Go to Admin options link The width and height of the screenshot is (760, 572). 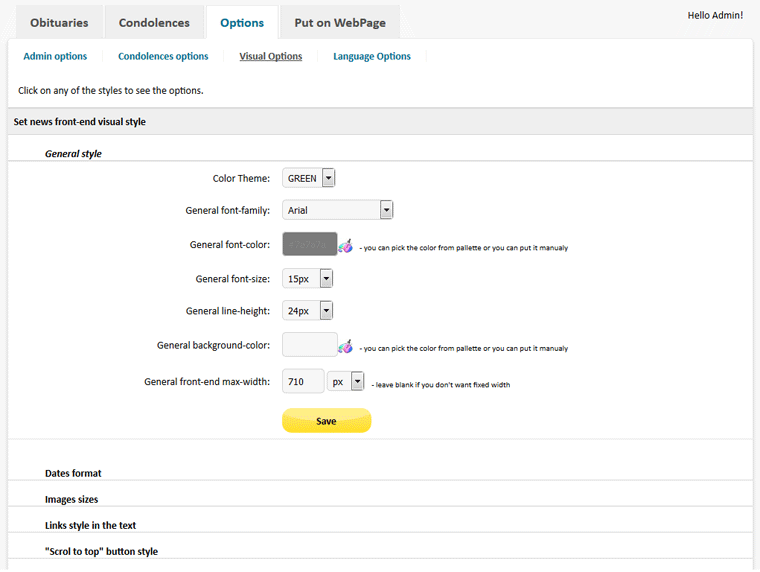[x=55, y=56]
